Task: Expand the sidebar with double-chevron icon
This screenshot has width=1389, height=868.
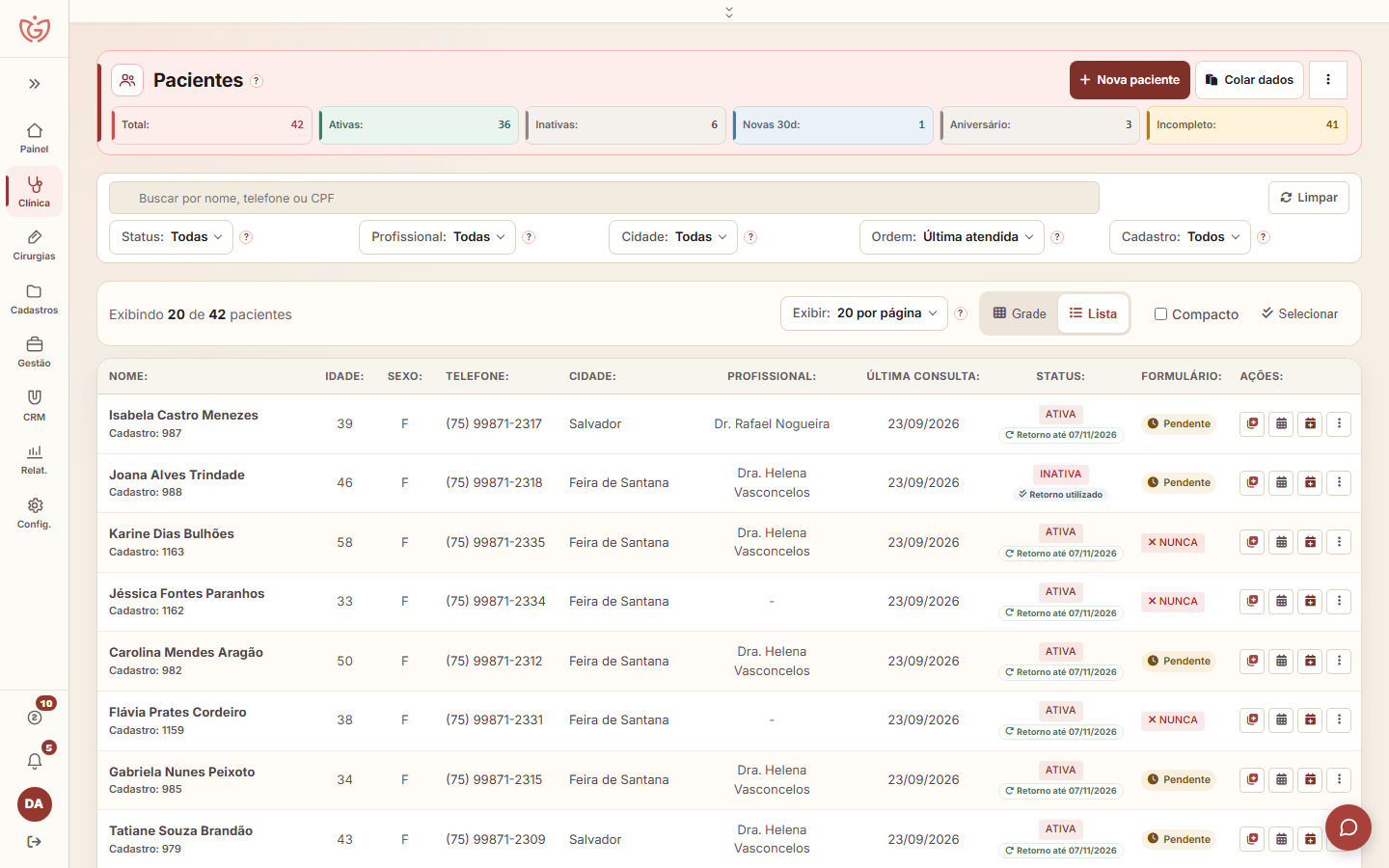Action: 35,84
